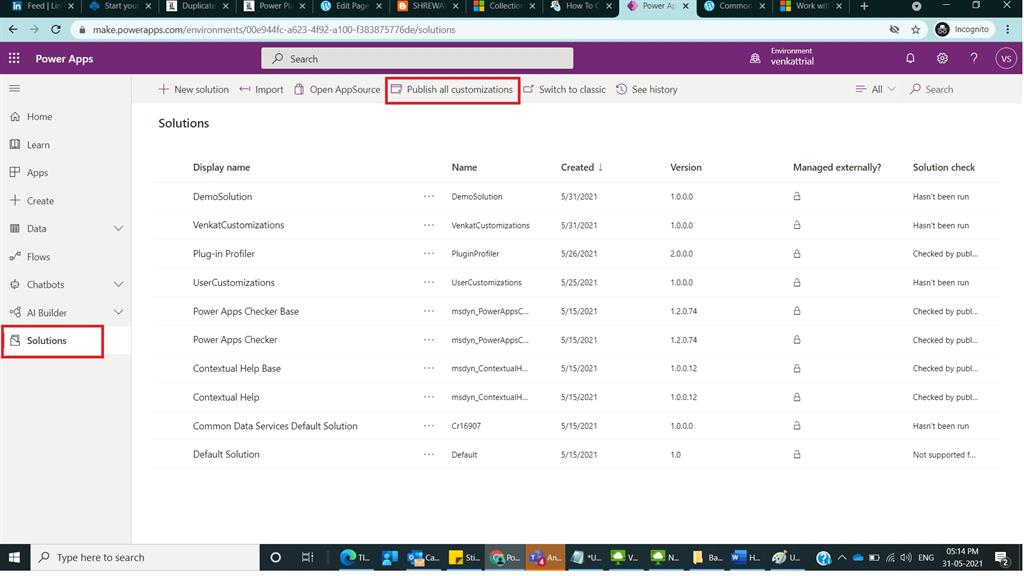Collapse the sidebar with the hamburger icon
The height and width of the screenshot is (576, 1024).
tap(14, 88)
